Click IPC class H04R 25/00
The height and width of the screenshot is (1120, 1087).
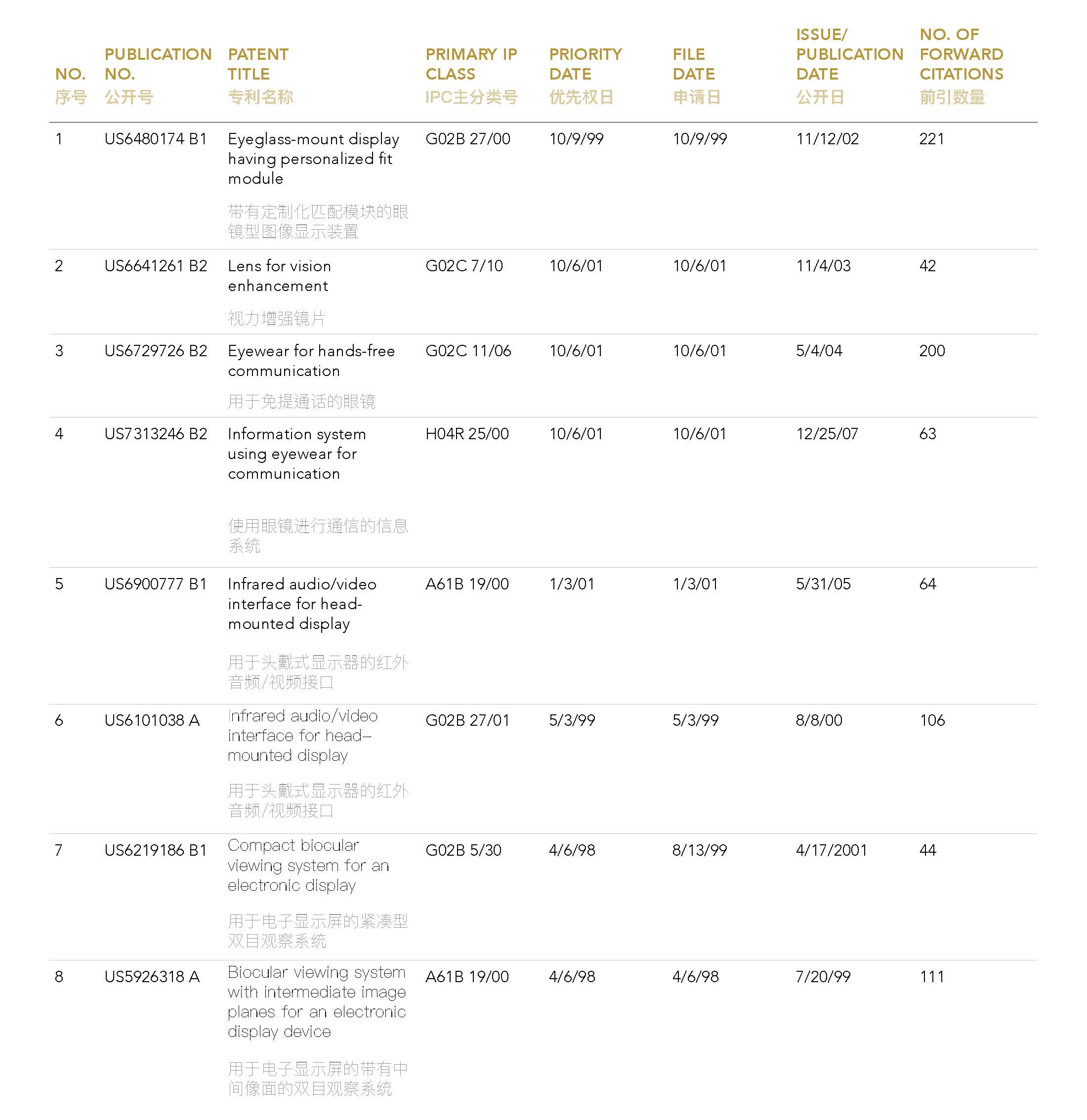pos(467,434)
